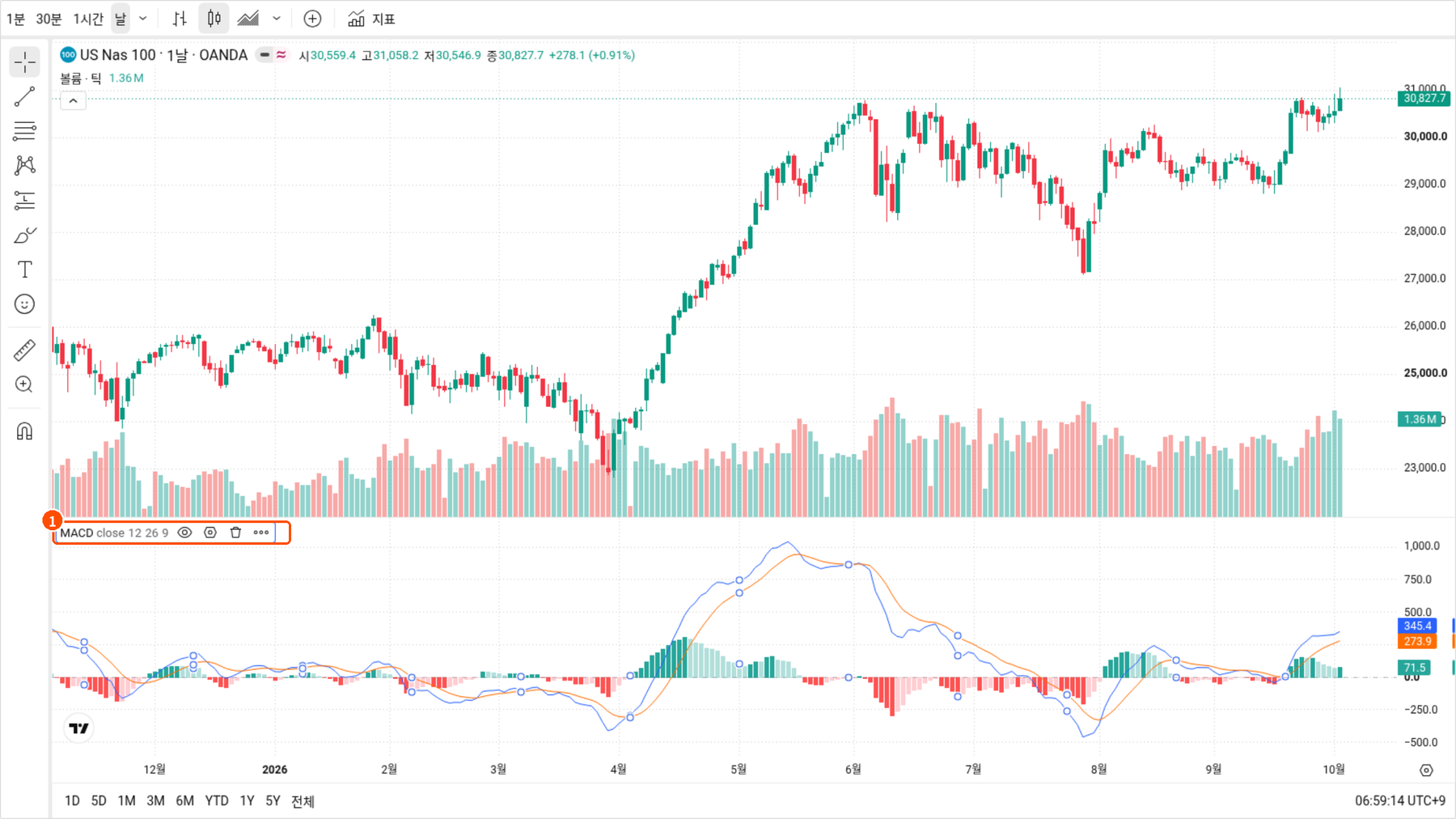Screen dimensions: 1456x819
Task: Select the crosshair cursor tool
Action: 25,62
